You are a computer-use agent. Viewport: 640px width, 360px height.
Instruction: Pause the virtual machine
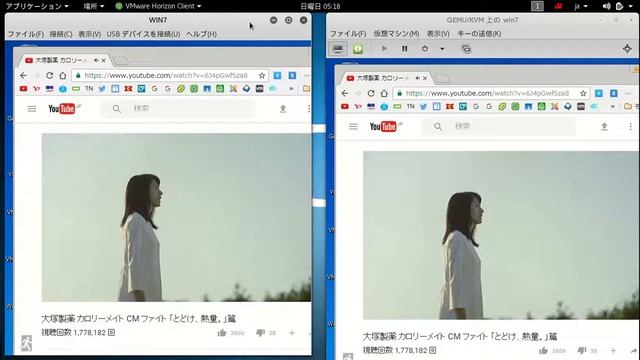click(x=404, y=49)
